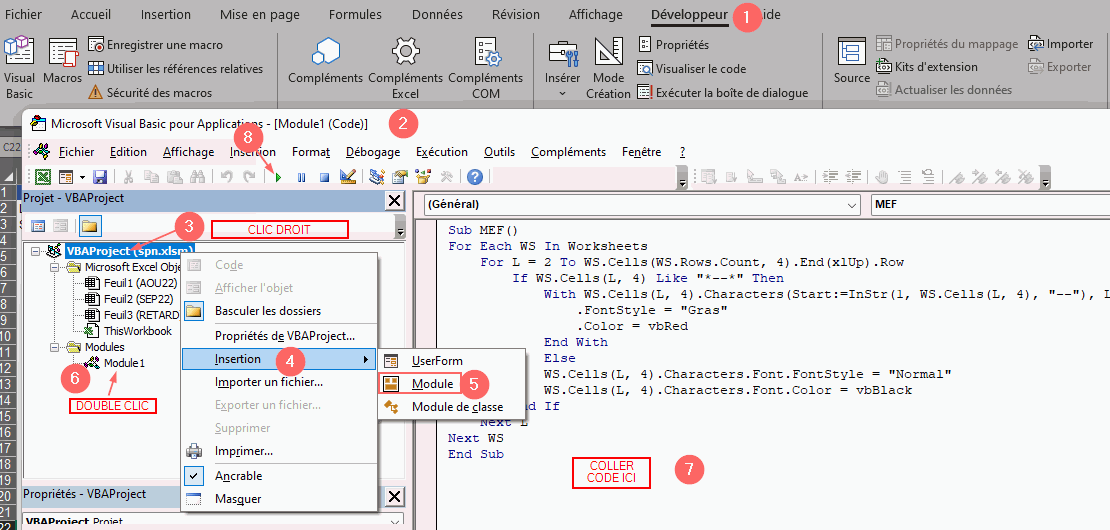Open VBA help with the question mark icon
The image size is (1110, 530).
point(474,177)
